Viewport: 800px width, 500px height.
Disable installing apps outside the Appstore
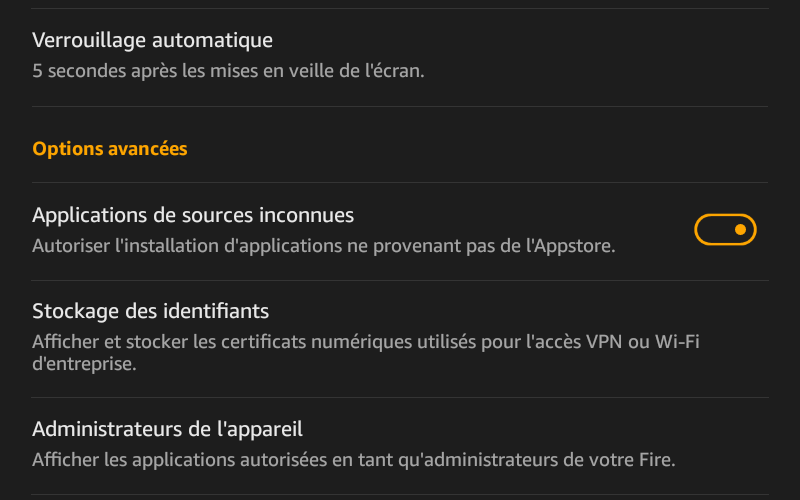(725, 230)
